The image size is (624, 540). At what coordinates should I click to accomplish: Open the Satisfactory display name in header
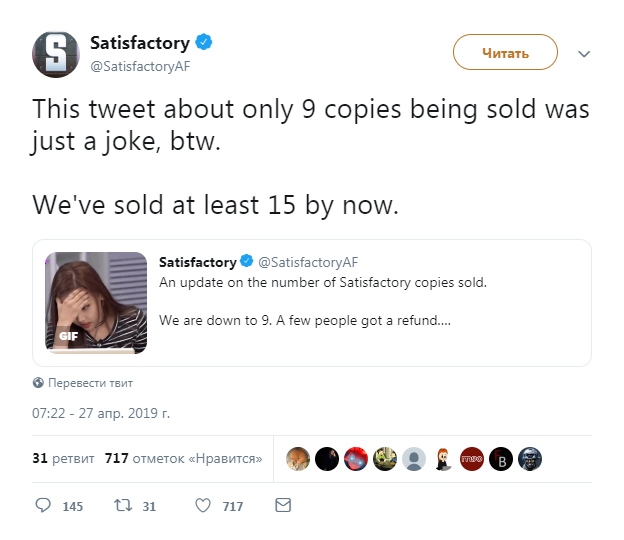coord(139,43)
